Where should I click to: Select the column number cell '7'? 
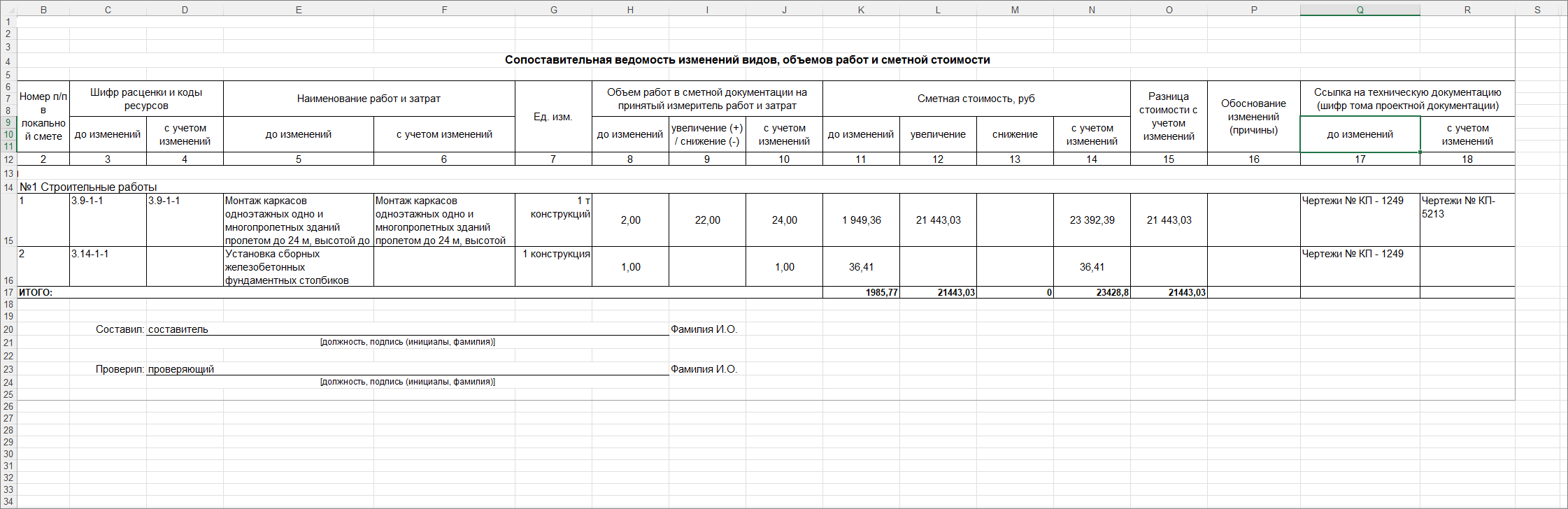pyautogui.click(x=553, y=159)
